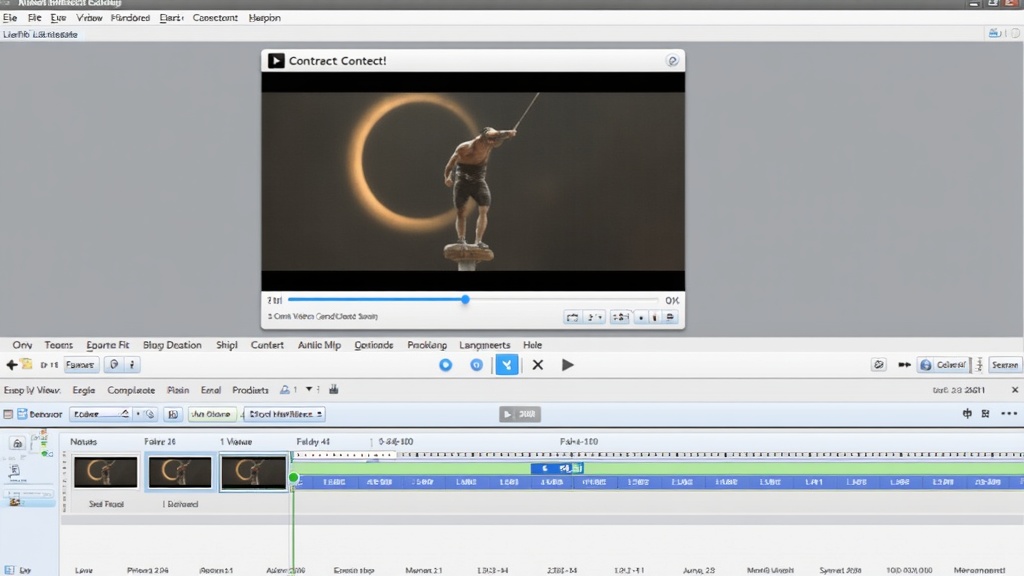This screenshot has height=576, width=1024.
Task: Click the split-view icon in behavior bar
Action: (967, 413)
